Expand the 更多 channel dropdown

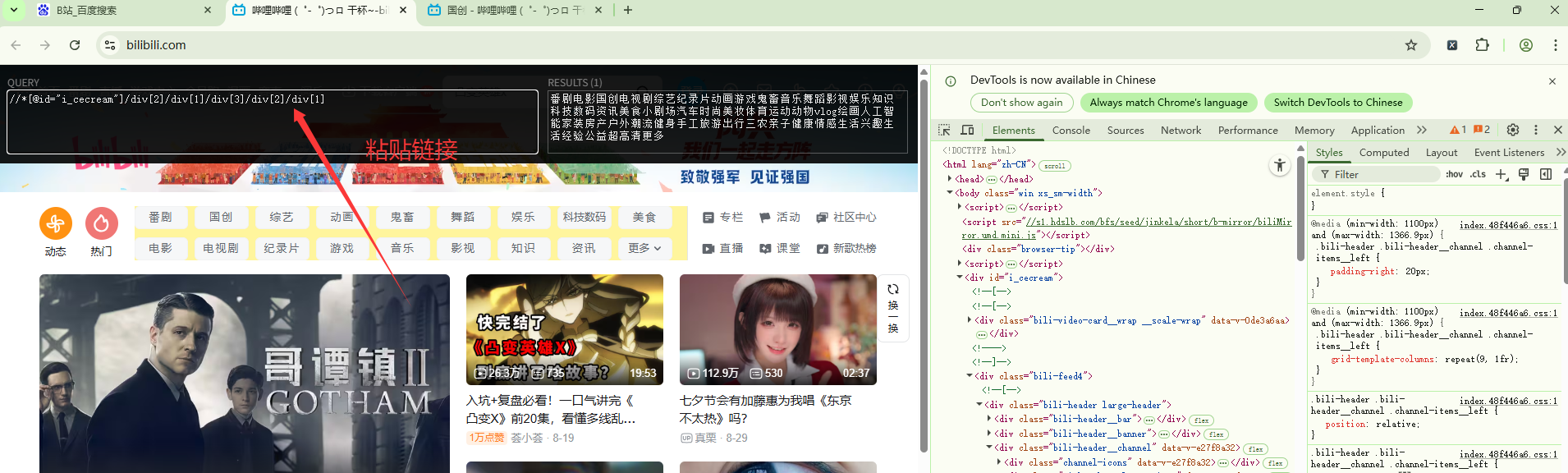644,248
